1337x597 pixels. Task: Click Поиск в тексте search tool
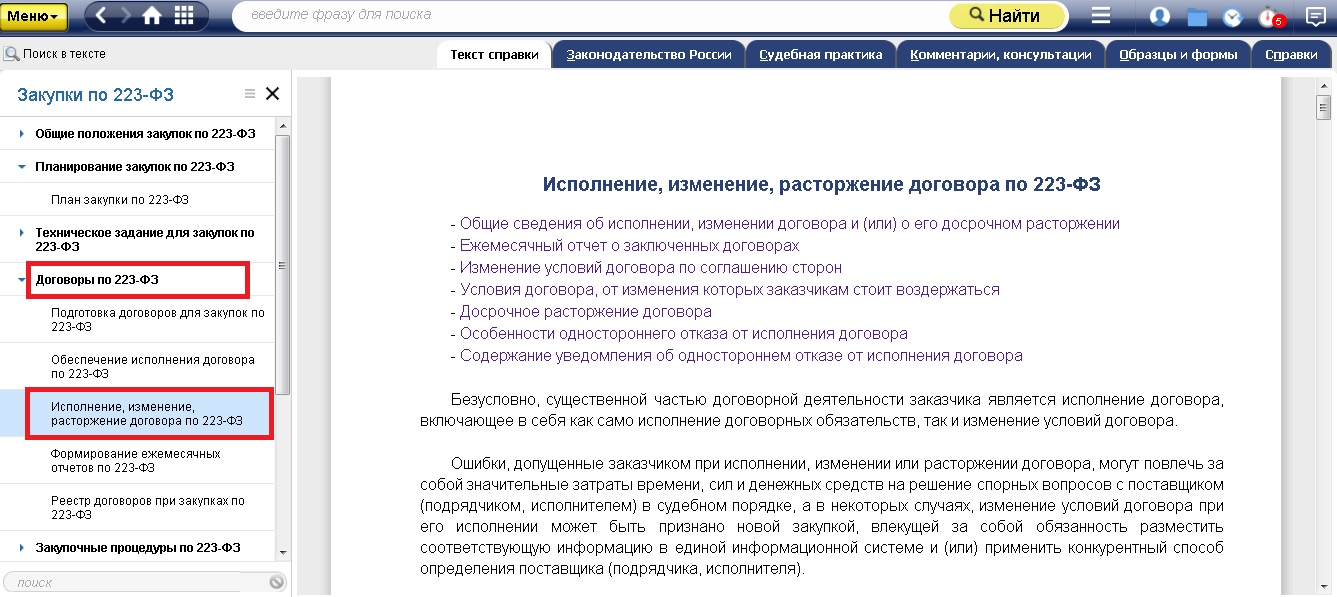(55, 54)
